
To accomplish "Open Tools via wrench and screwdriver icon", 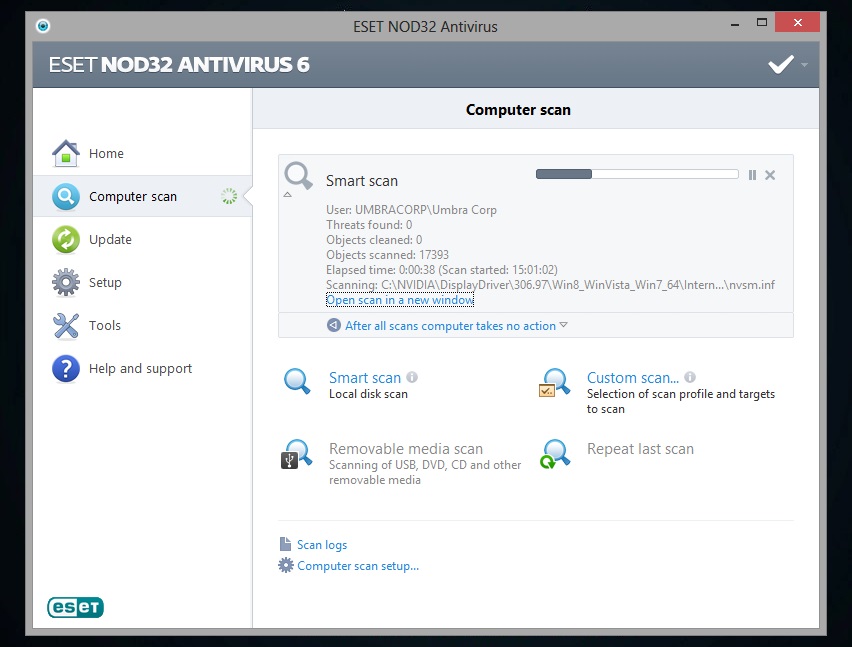I will coord(66,325).
